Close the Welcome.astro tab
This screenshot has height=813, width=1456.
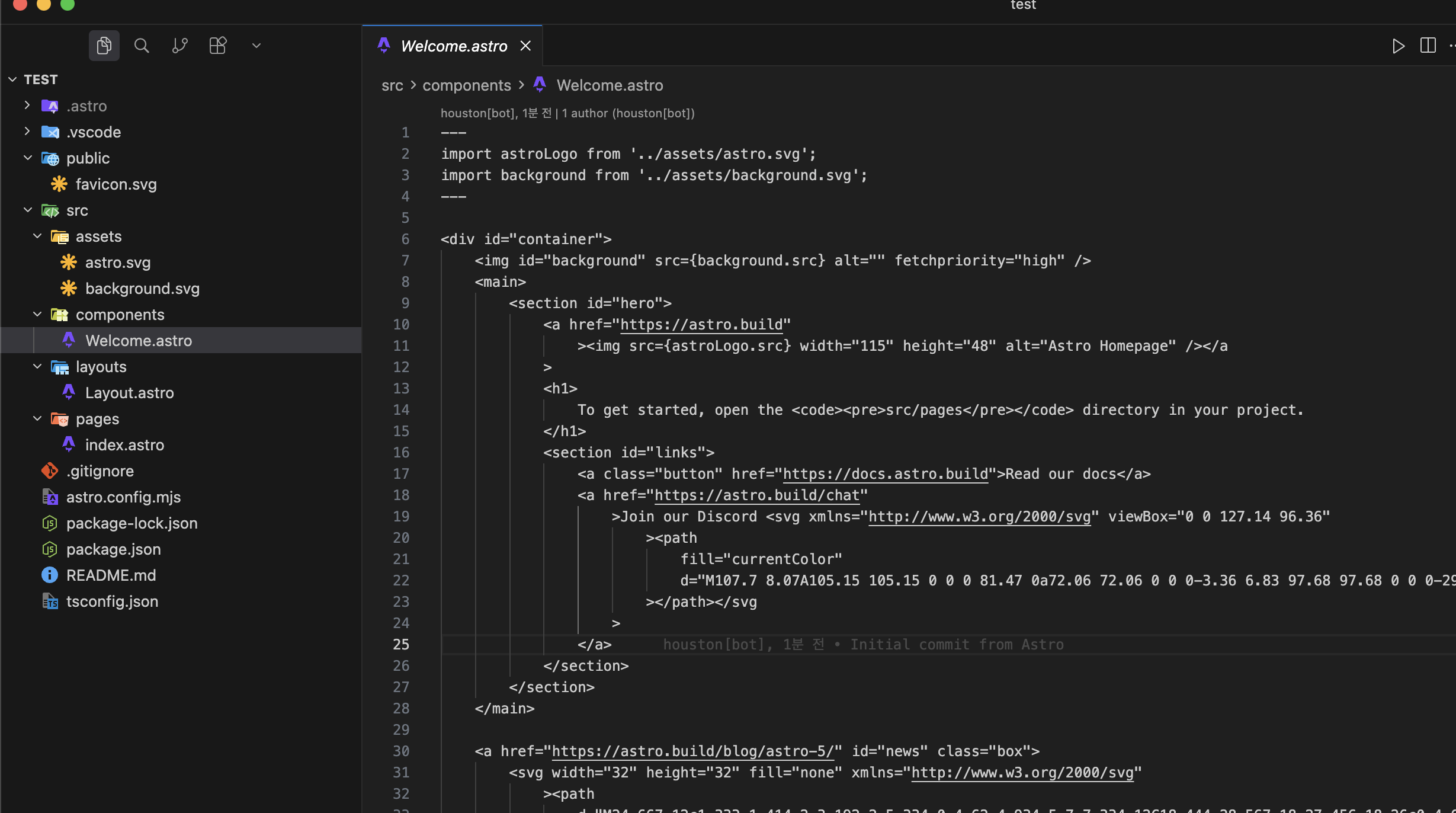pos(525,46)
